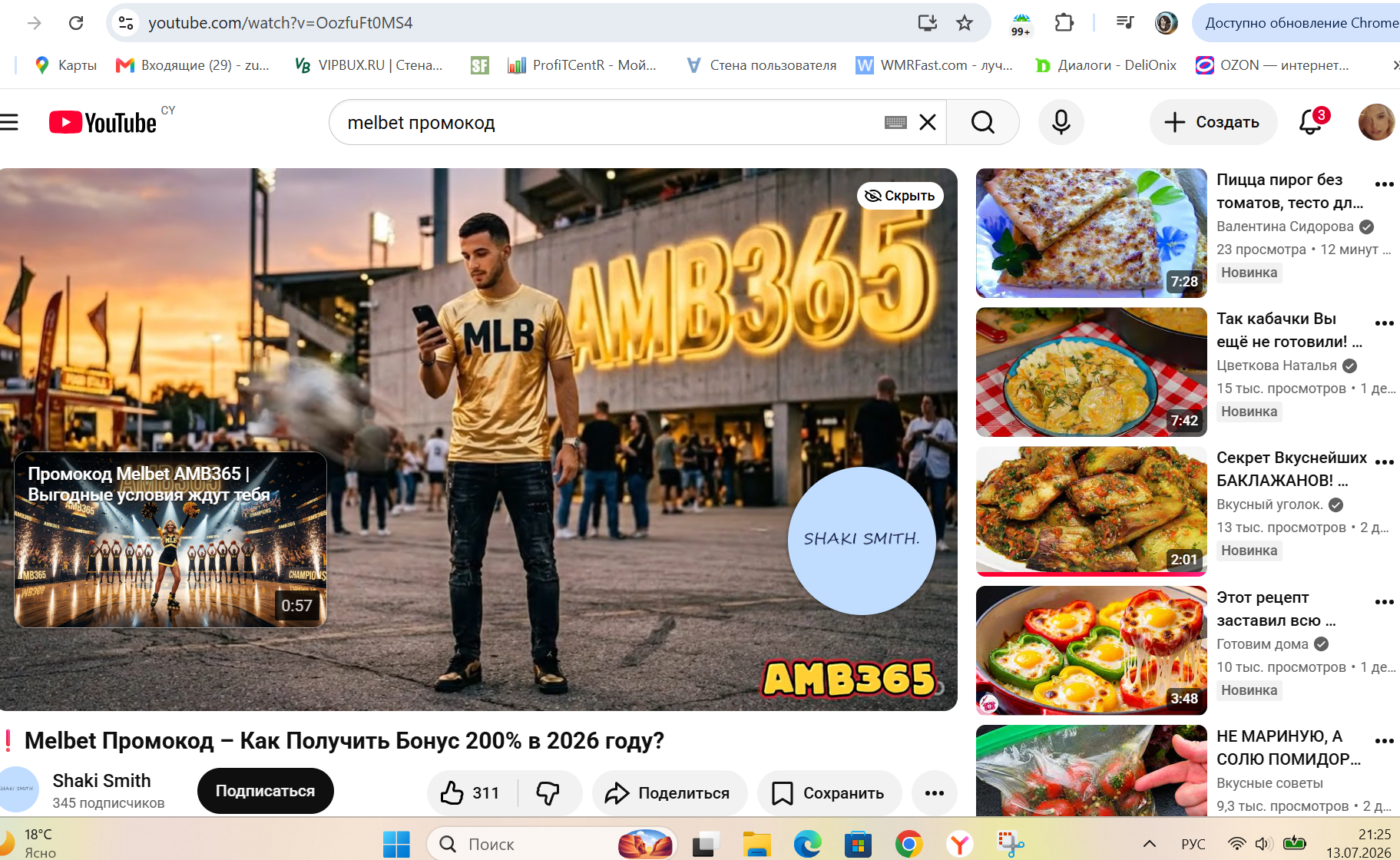Viewport: 1400px width, 860px height.
Task: Clear the search query with the X
Action: pyautogui.click(x=928, y=122)
